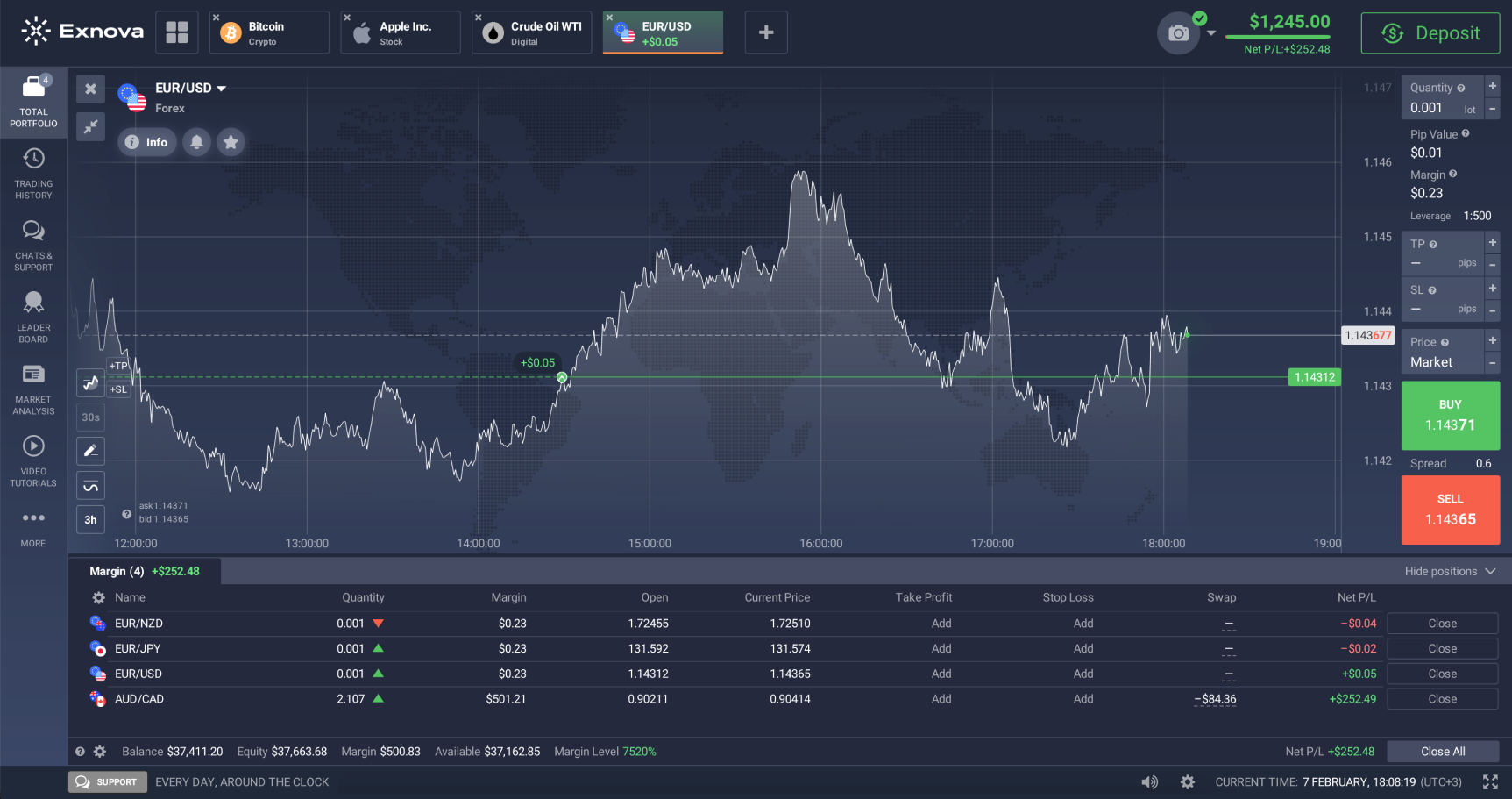Add a Take Profit for the EUR/JPY position
Screen dimensions: 1512x799
[941, 648]
